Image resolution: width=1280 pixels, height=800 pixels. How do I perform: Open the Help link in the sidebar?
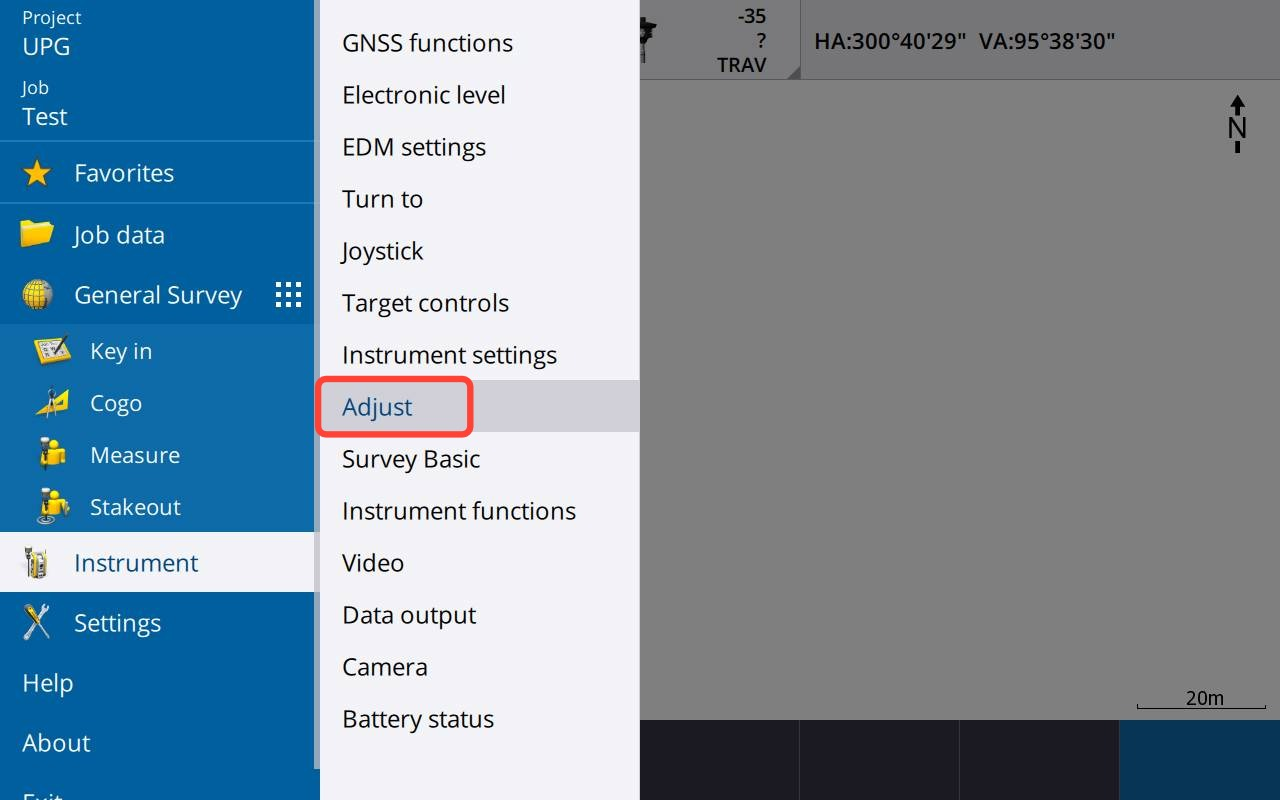coord(48,683)
